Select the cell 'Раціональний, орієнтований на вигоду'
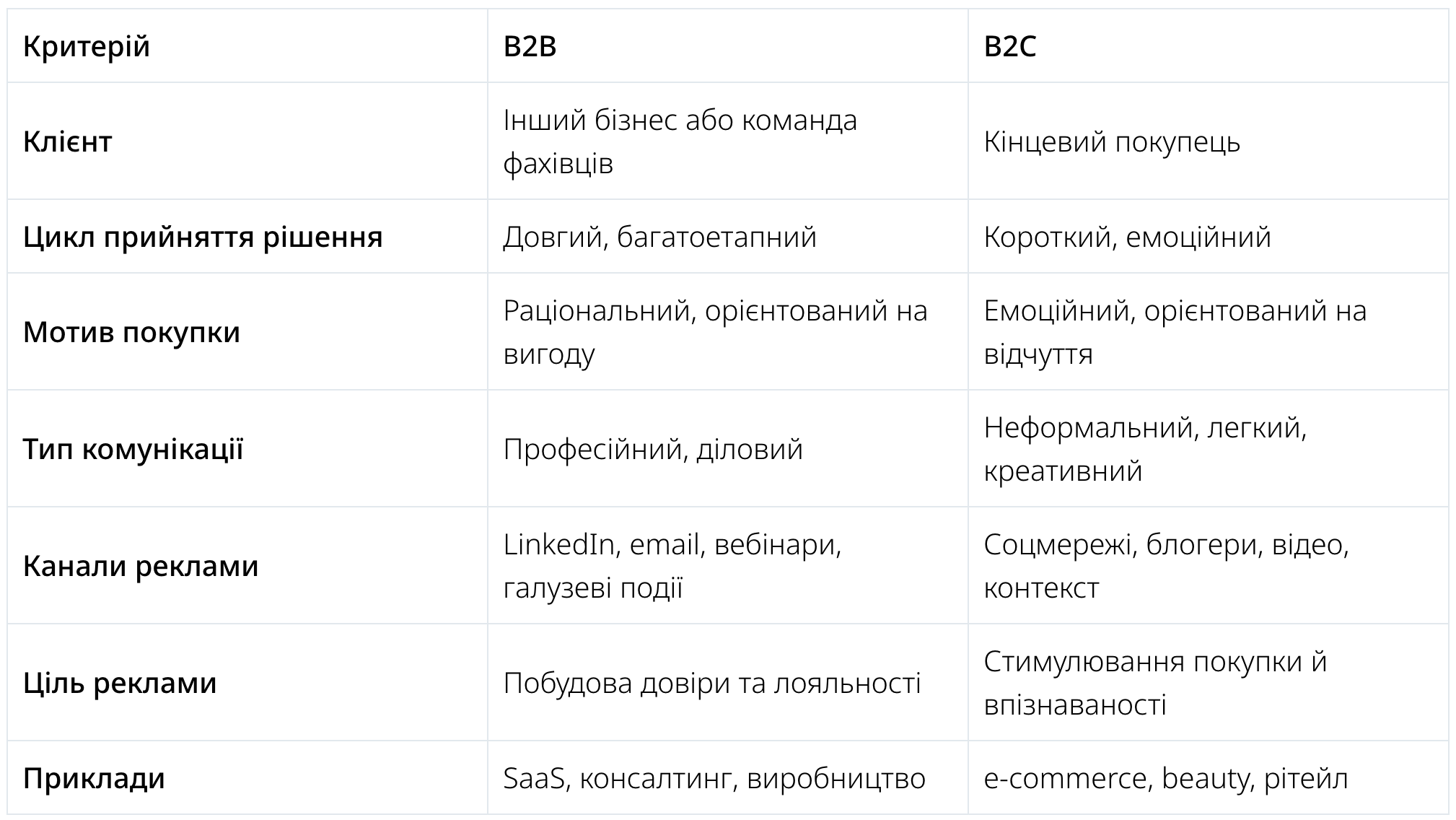The image size is (1456, 820). (x=715, y=332)
